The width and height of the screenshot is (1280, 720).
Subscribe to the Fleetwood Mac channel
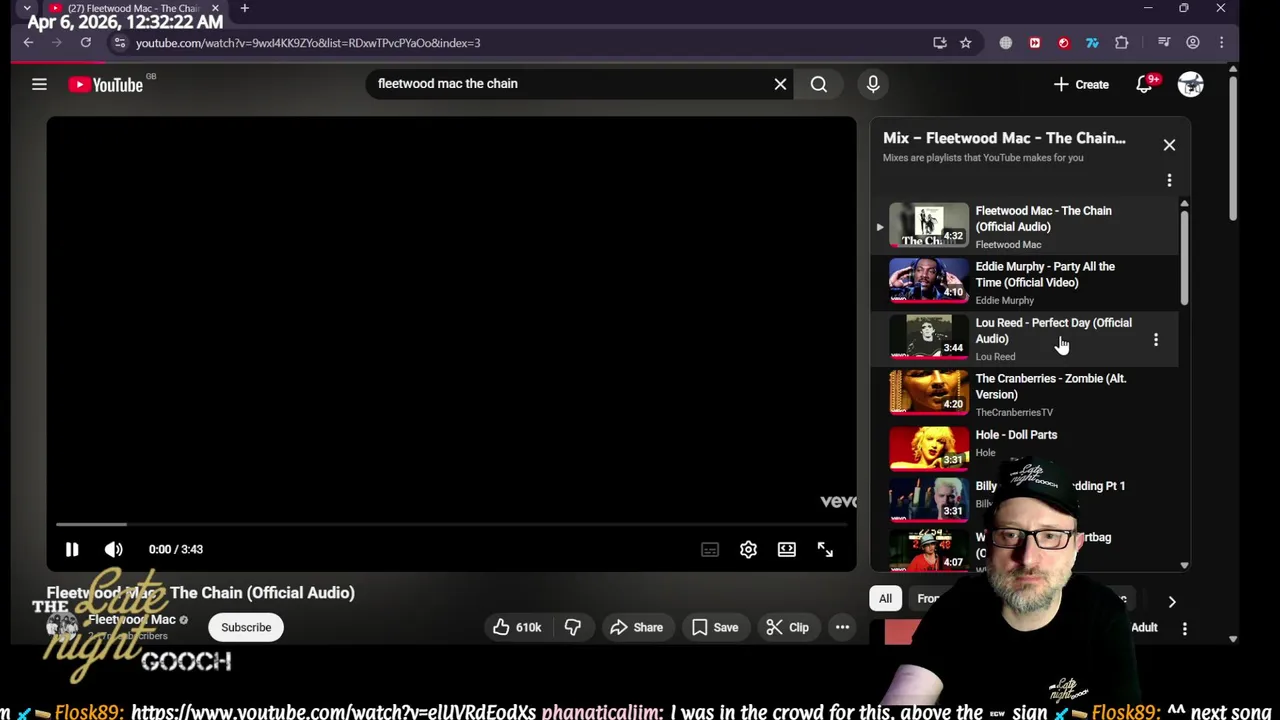coord(246,627)
